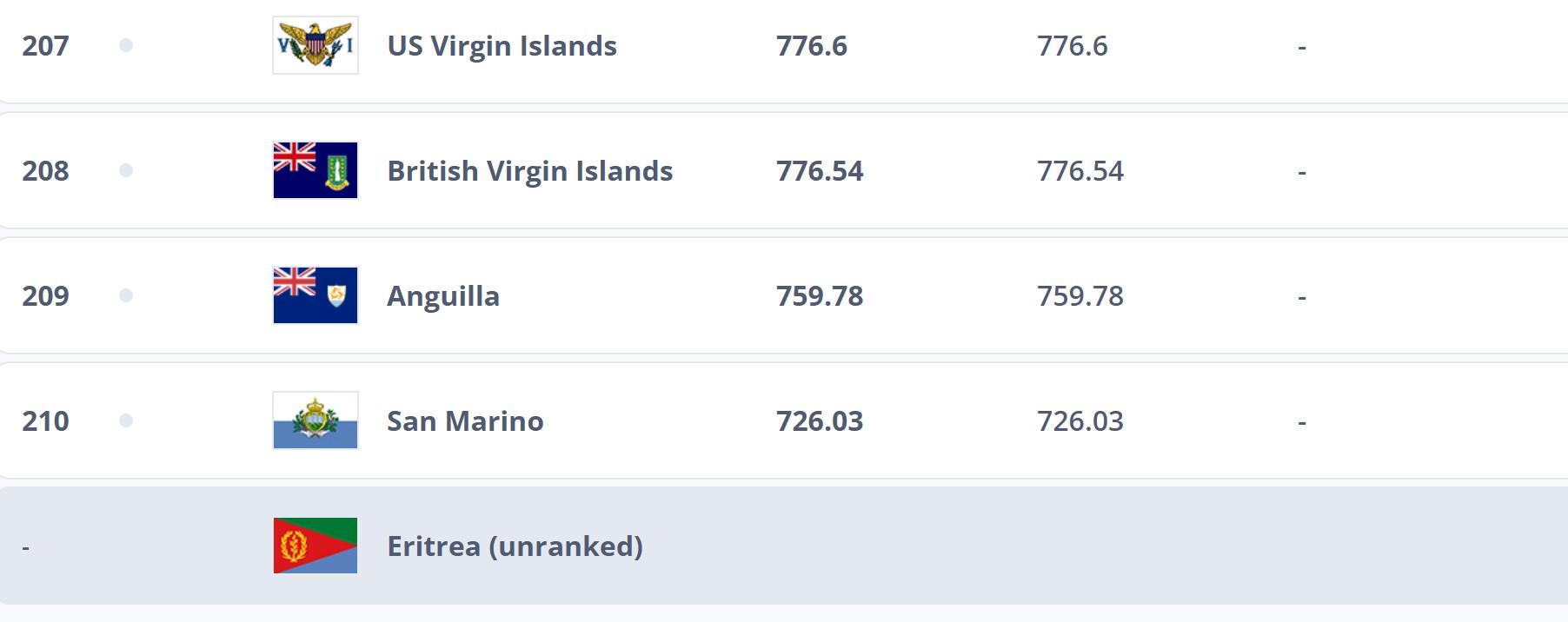Click the rank-change dot beside rank 207
This screenshot has width=1568, height=622.
(126, 45)
